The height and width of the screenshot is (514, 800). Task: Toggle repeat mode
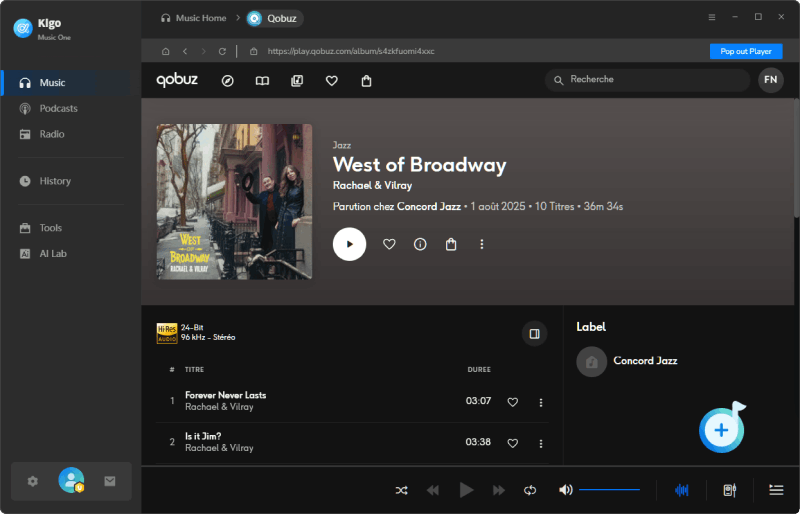pos(530,491)
